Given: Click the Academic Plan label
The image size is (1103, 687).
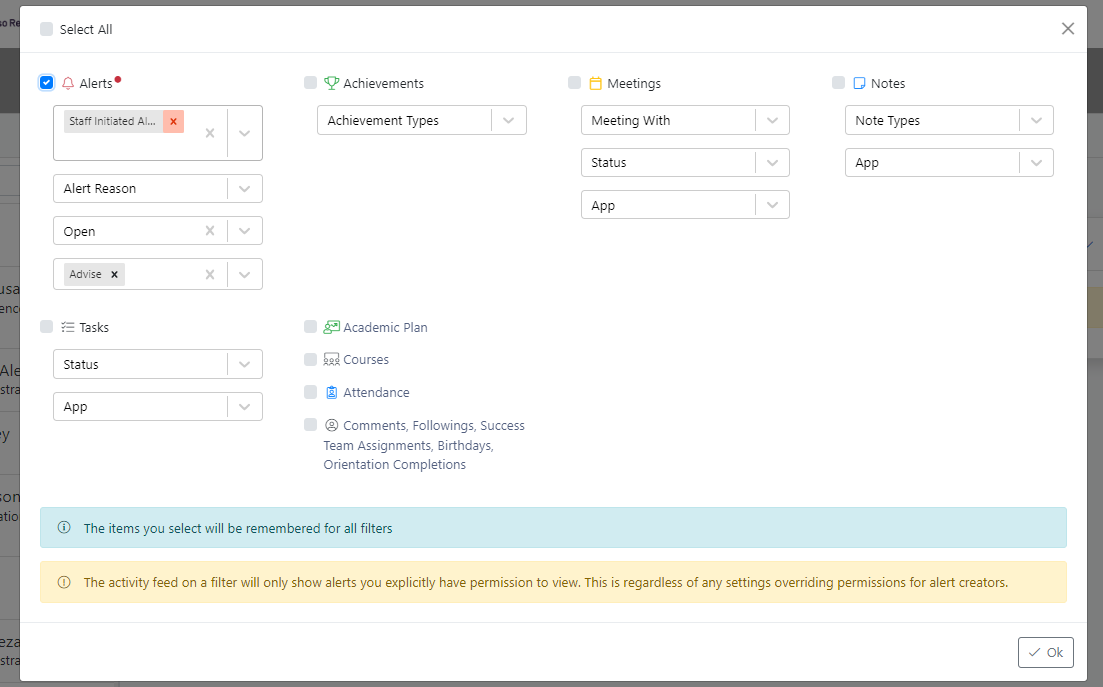Looking at the screenshot, I should tap(385, 327).
